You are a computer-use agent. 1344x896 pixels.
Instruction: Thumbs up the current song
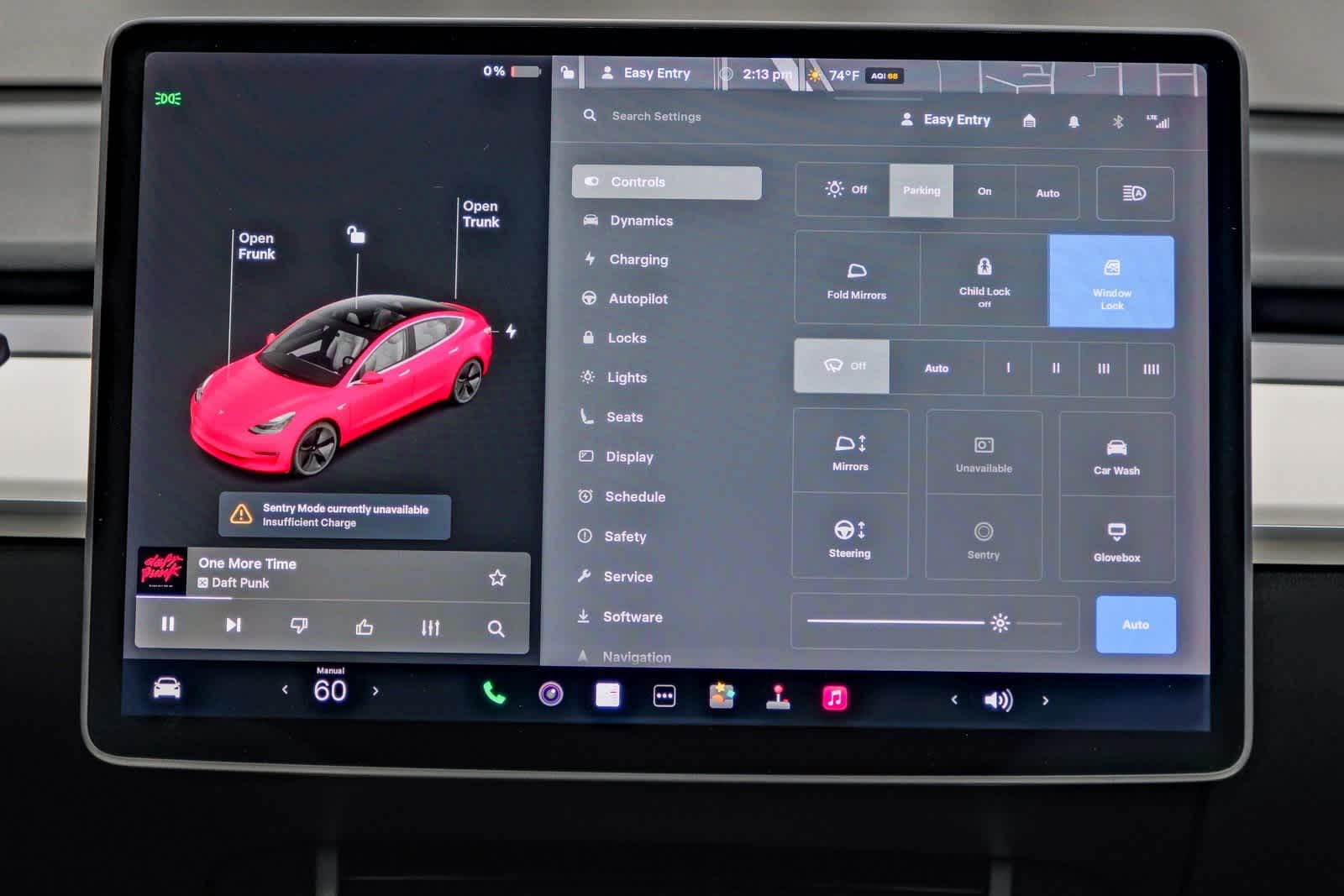coord(365,626)
